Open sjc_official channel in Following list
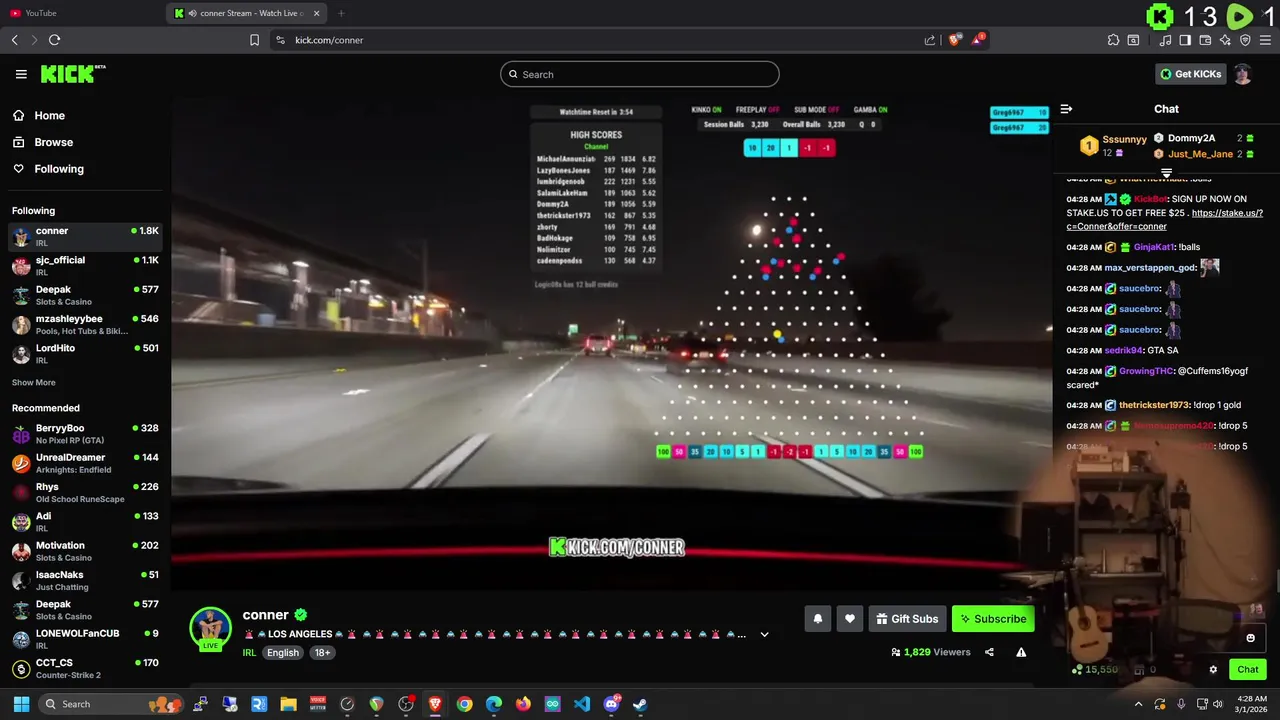The image size is (1280, 720). click(85, 265)
